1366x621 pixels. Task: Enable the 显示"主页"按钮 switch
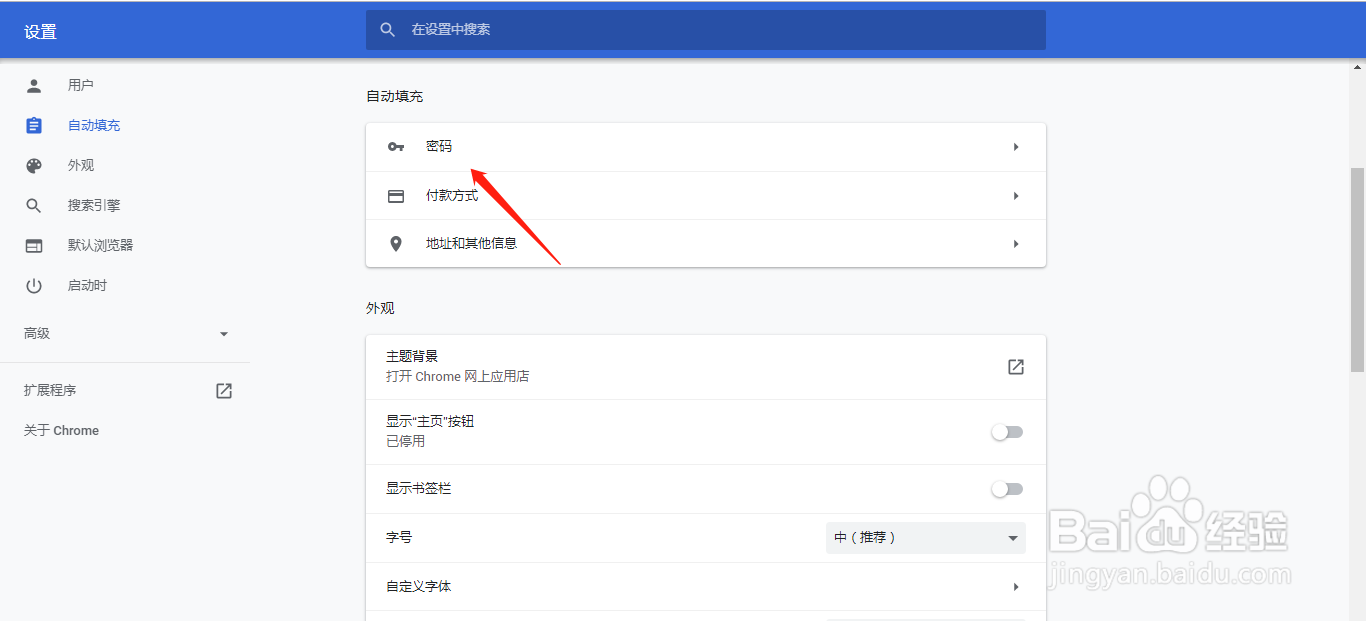tap(1007, 431)
